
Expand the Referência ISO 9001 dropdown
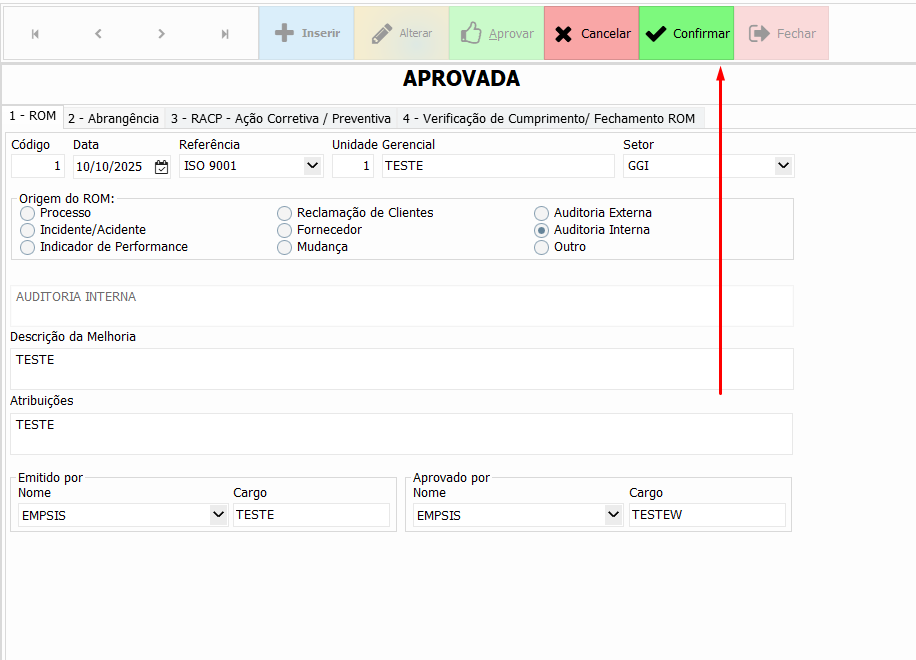point(312,166)
